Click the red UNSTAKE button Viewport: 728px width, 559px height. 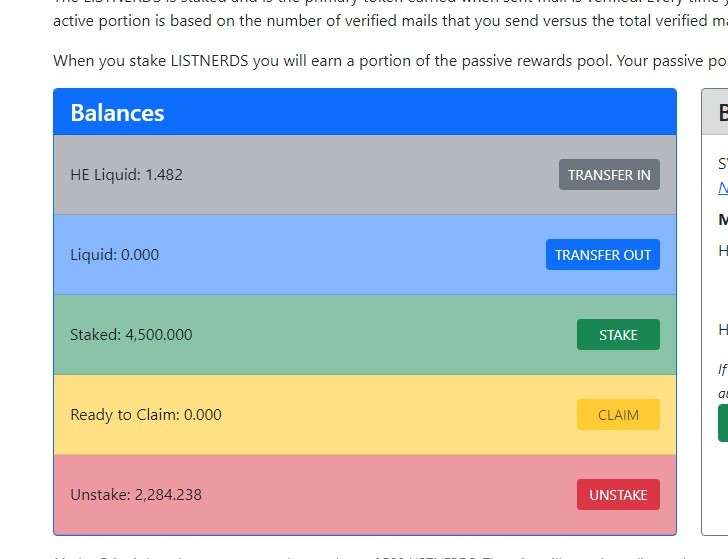(x=618, y=494)
